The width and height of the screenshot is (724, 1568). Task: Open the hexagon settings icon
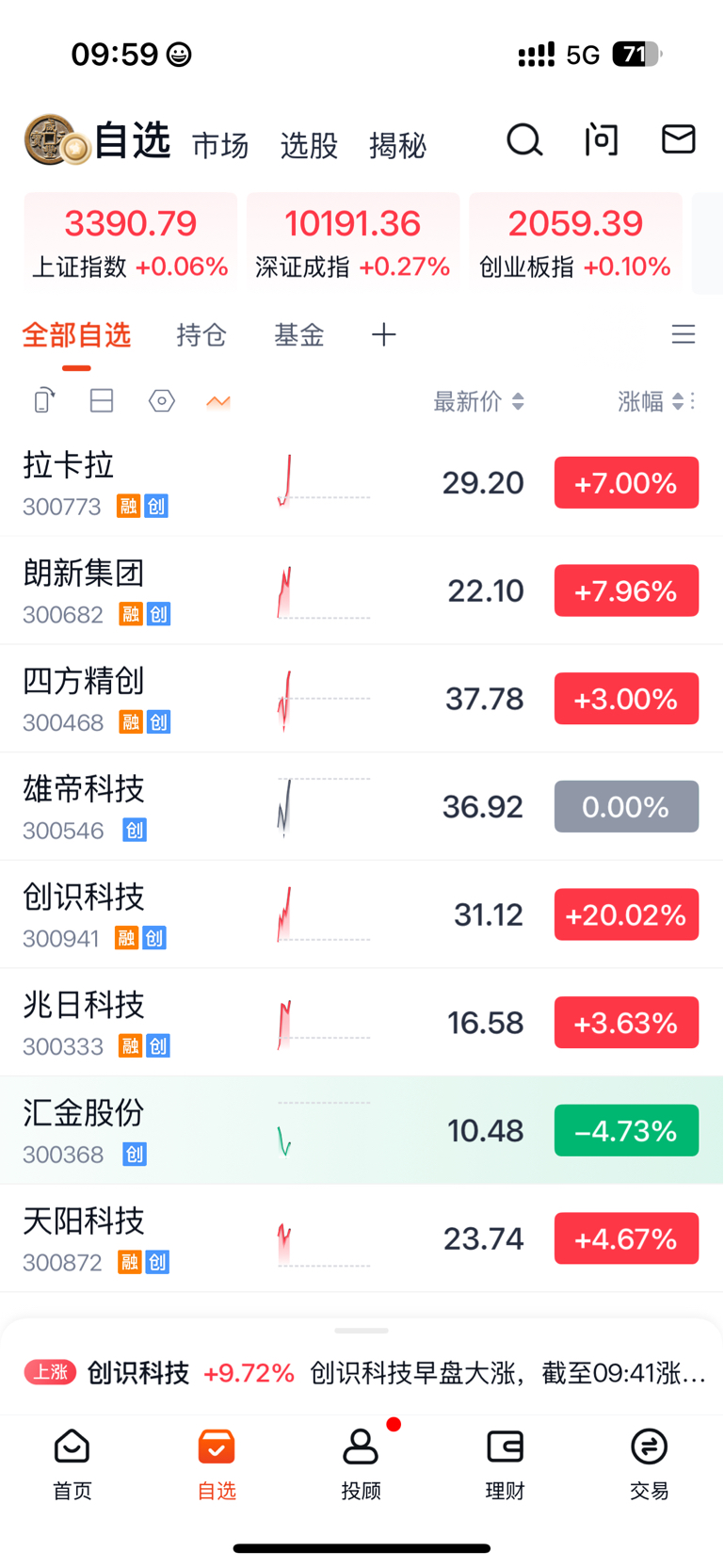pyautogui.click(x=162, y=401)
